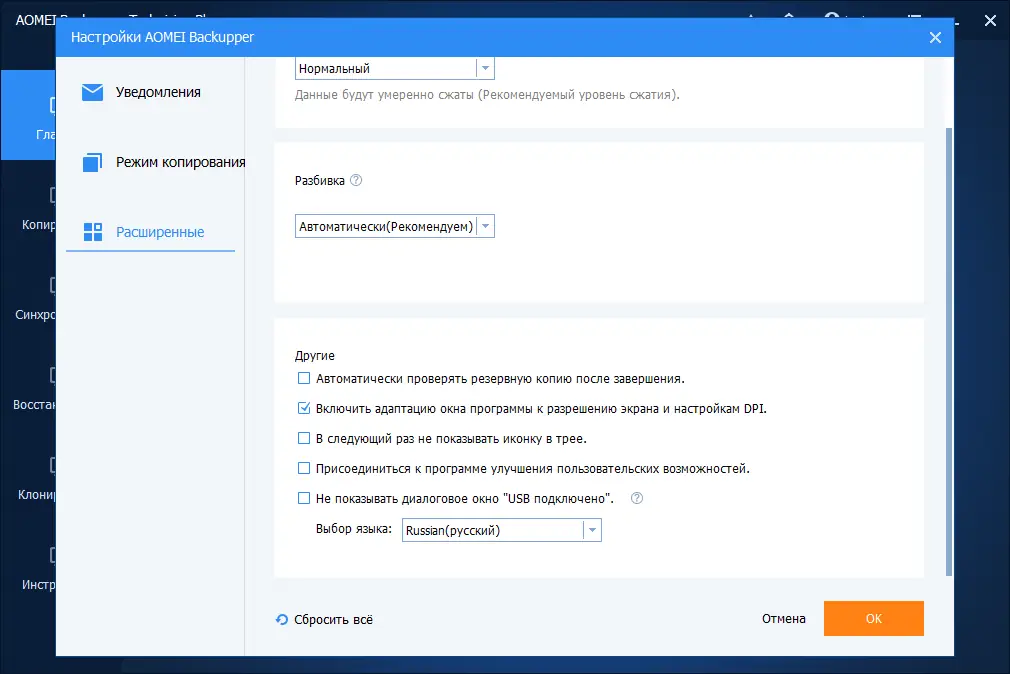Enable automatic backup verification after completion checkbox
1010x674 pixels.
[x=304, y=378]
